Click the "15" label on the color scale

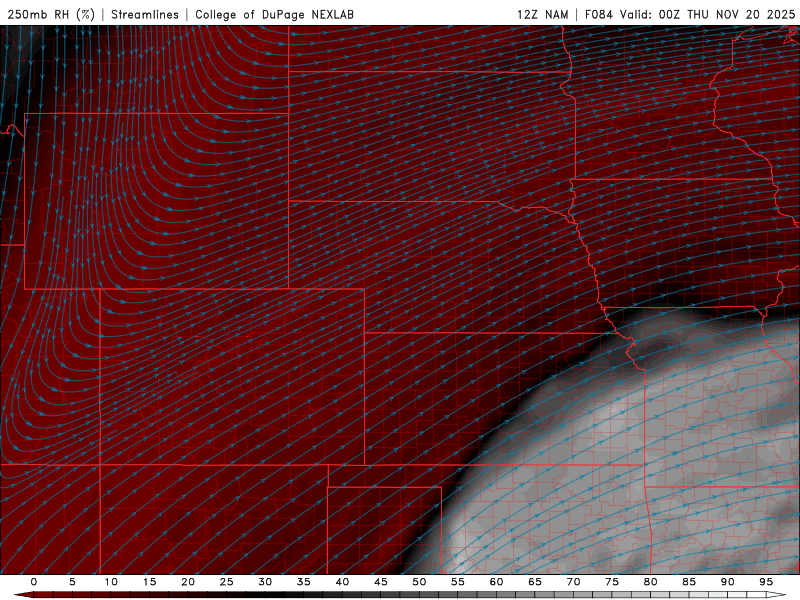(x=149, y=582)
